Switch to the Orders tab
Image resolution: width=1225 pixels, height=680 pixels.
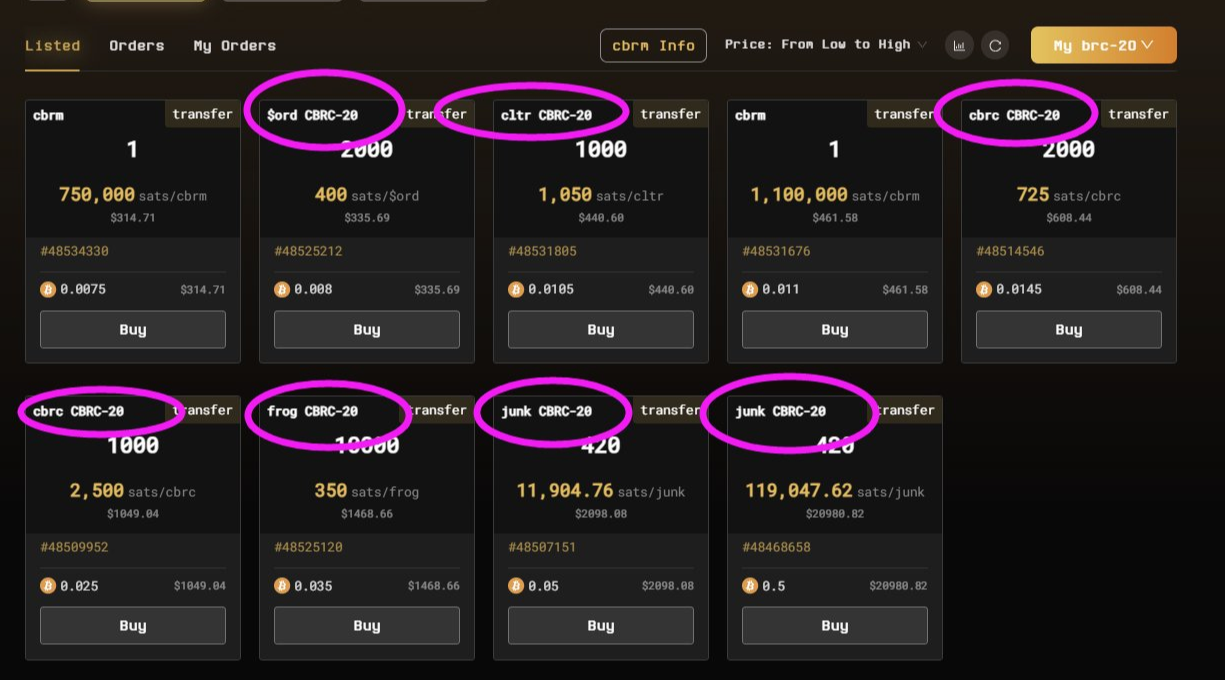tap(136, 46)
